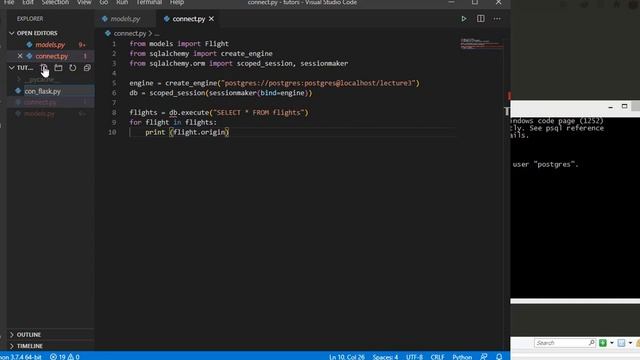Expand the Timeline panel
640x360 pixels.
coord(12,346)
